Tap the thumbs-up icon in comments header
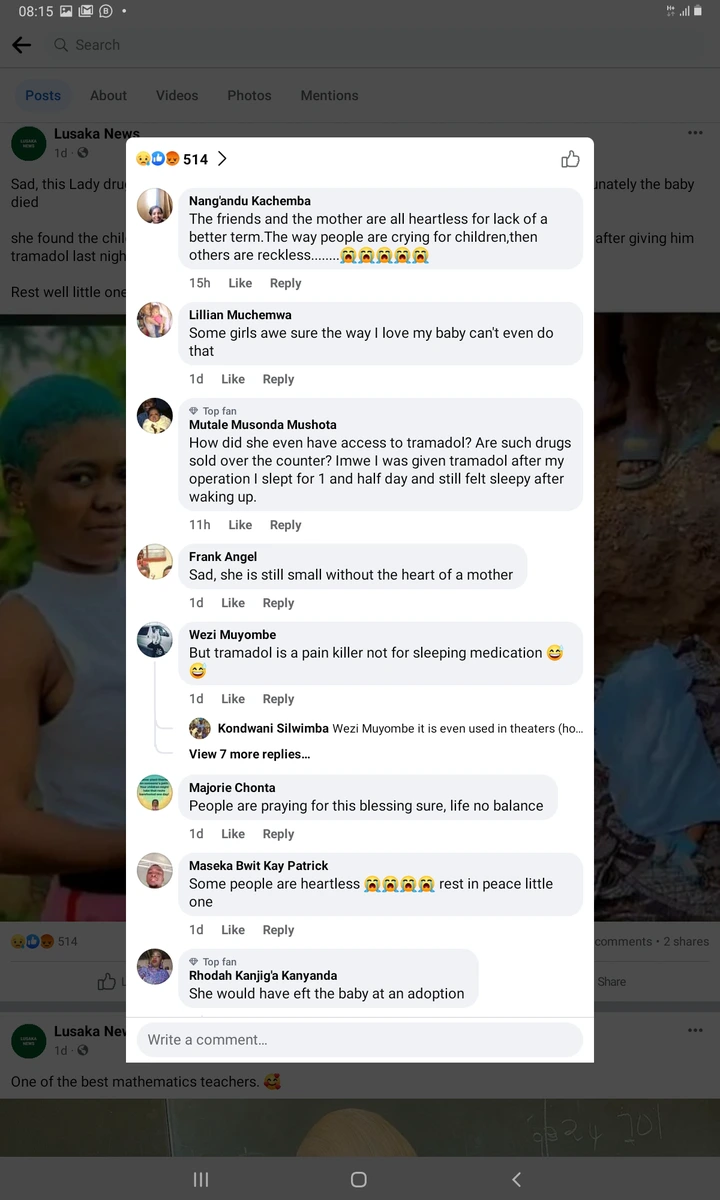 point(570,159)
